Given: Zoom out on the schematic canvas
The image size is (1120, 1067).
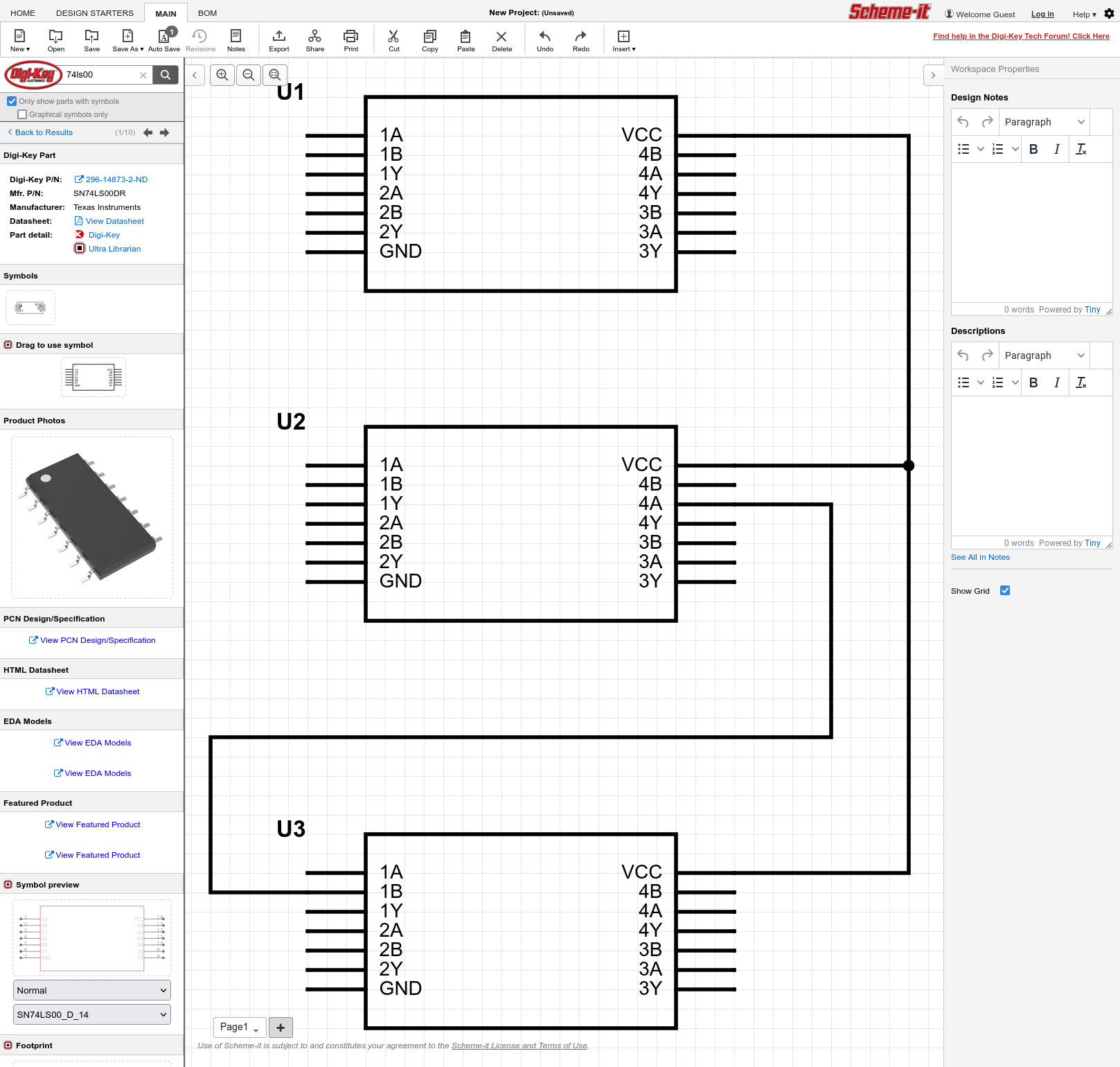Looking at the screenshot, I should pyautogui.click(x=249, y=75).
